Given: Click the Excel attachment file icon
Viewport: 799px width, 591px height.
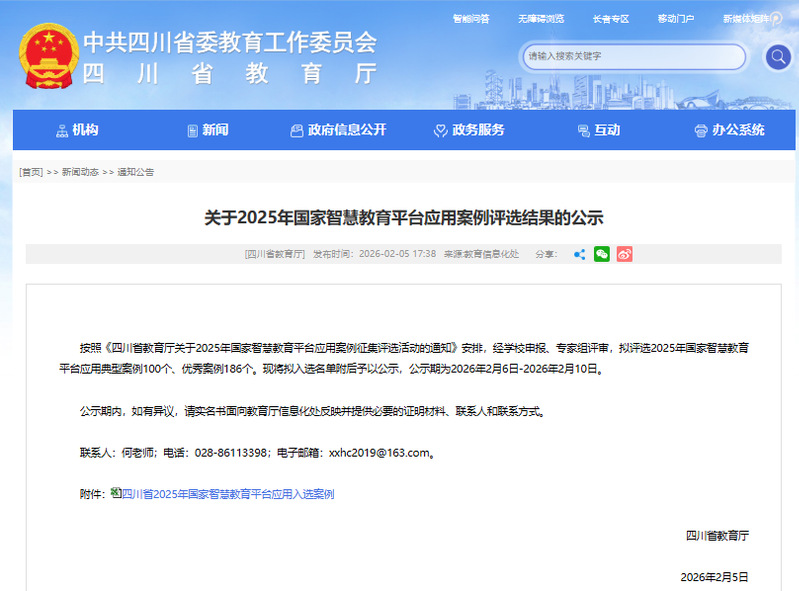Looking at the screenshot, I should point(115,493).
